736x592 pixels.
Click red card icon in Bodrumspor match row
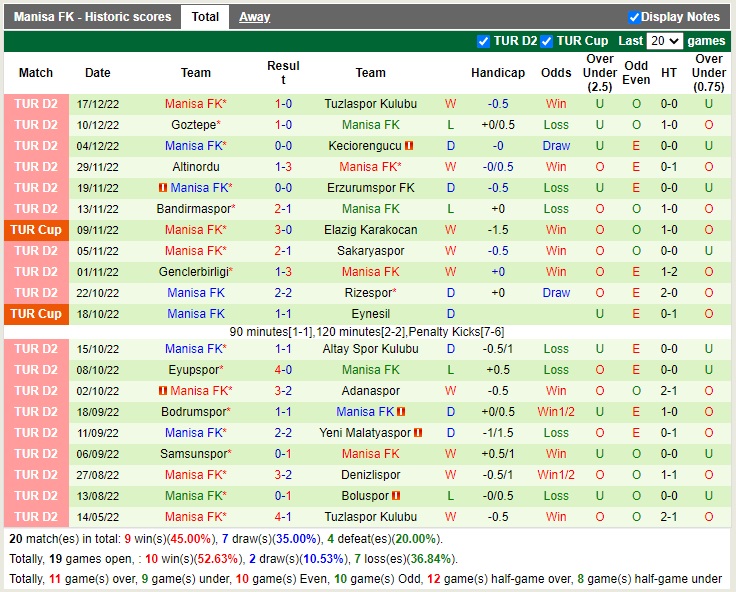(401, 412)
